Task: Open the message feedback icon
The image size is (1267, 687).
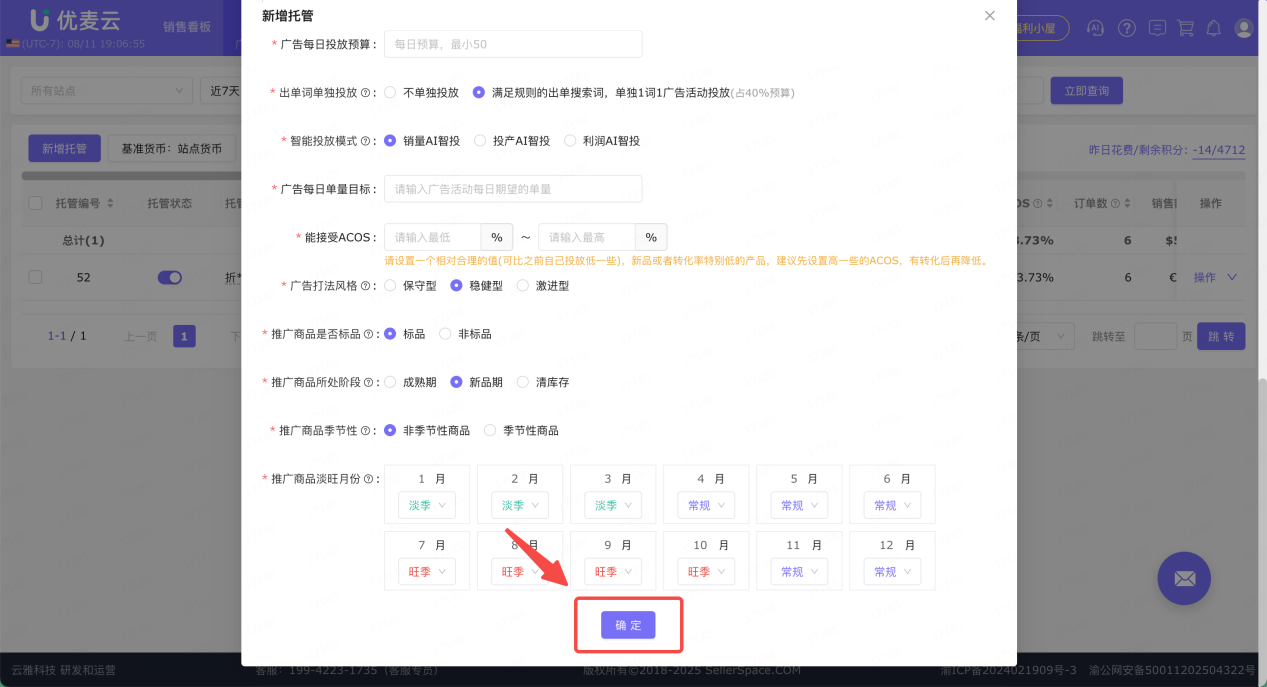Action: point(1158,28)
